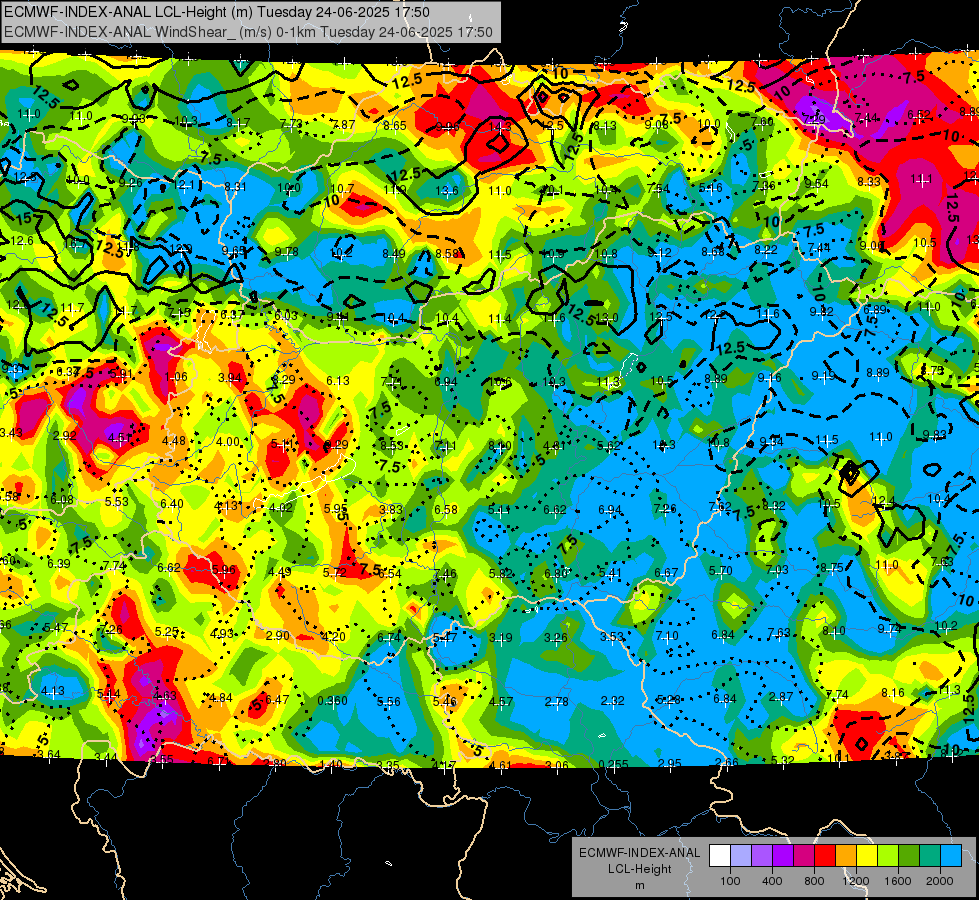The width and height of the screenshot is (979, 900).
Task: Click the grid value 2.90
Action: click(x=277, y=635)
